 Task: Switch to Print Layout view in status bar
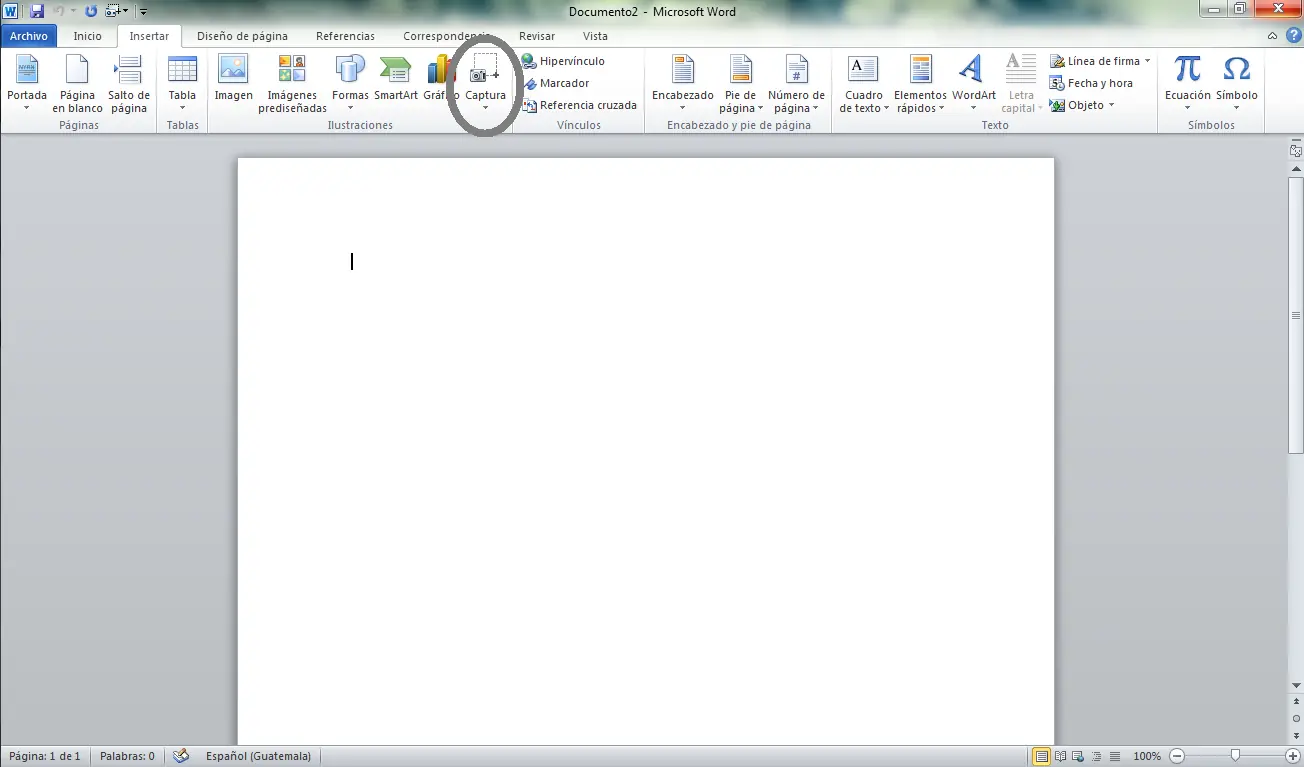pyautogui.click(x=1041, y=756)
